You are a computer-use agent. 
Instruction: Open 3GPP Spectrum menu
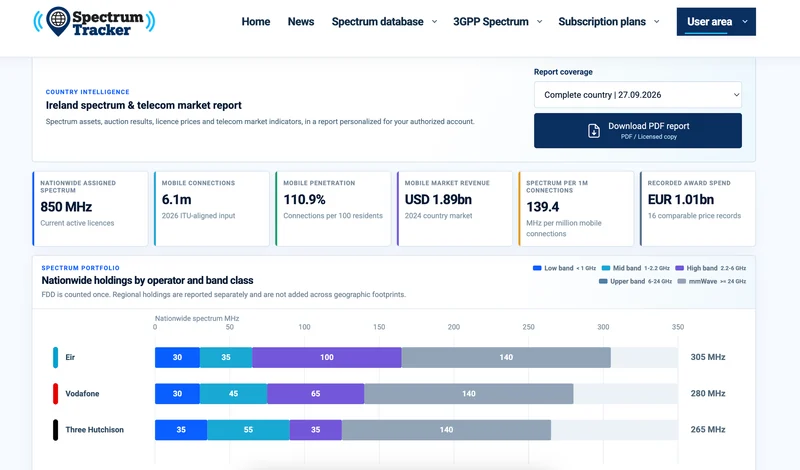[x=491, y=22]
